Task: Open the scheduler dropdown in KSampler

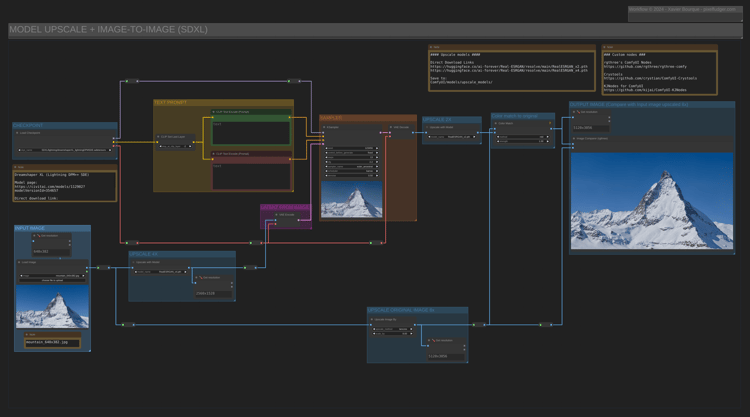Action: tap(352, 171)
